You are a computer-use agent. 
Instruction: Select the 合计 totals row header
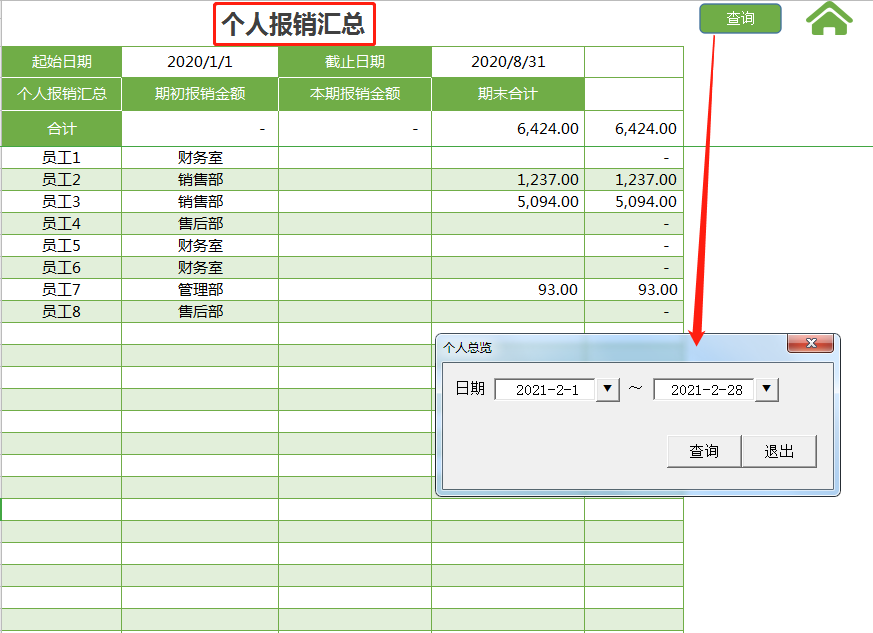tap(61, 128)
